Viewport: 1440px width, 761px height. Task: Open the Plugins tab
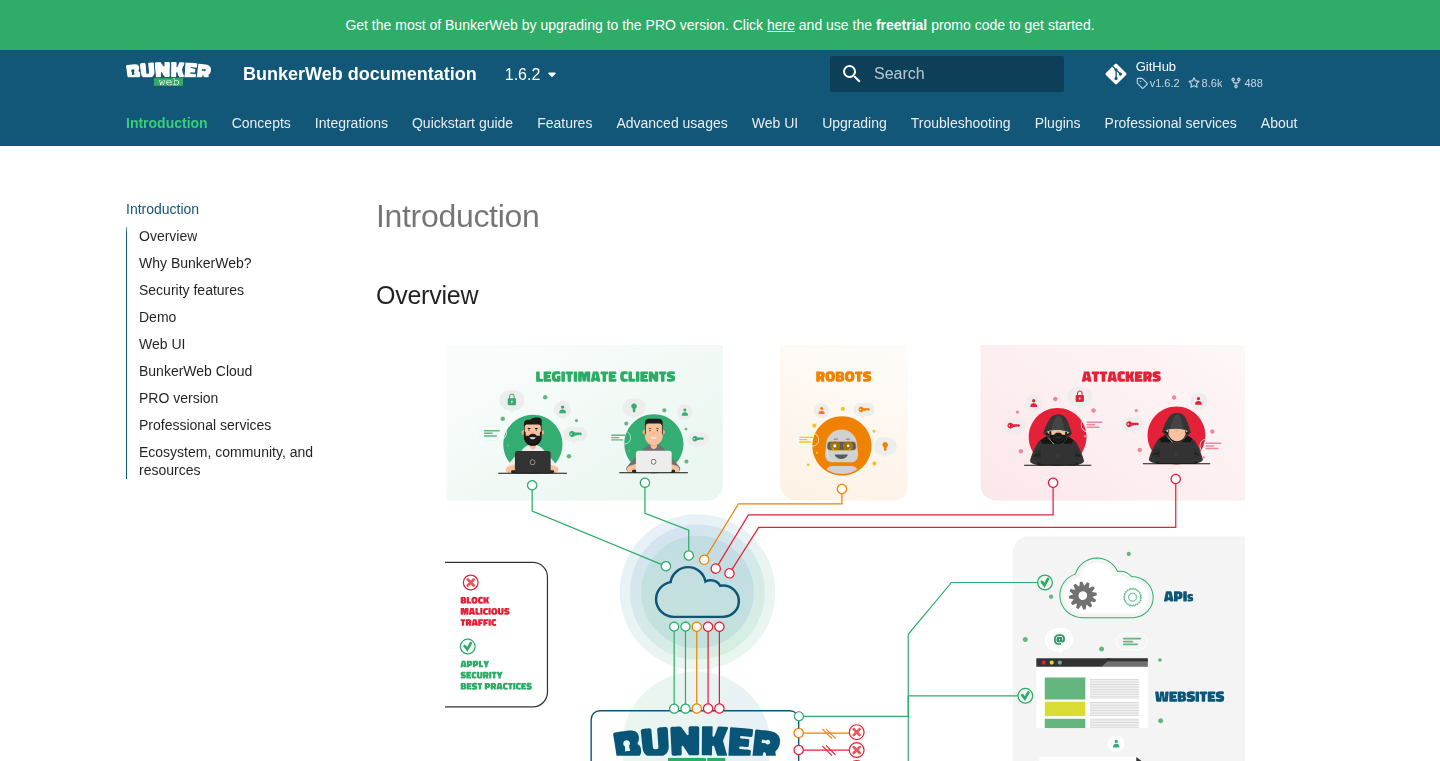click(x=1058, y=123)
